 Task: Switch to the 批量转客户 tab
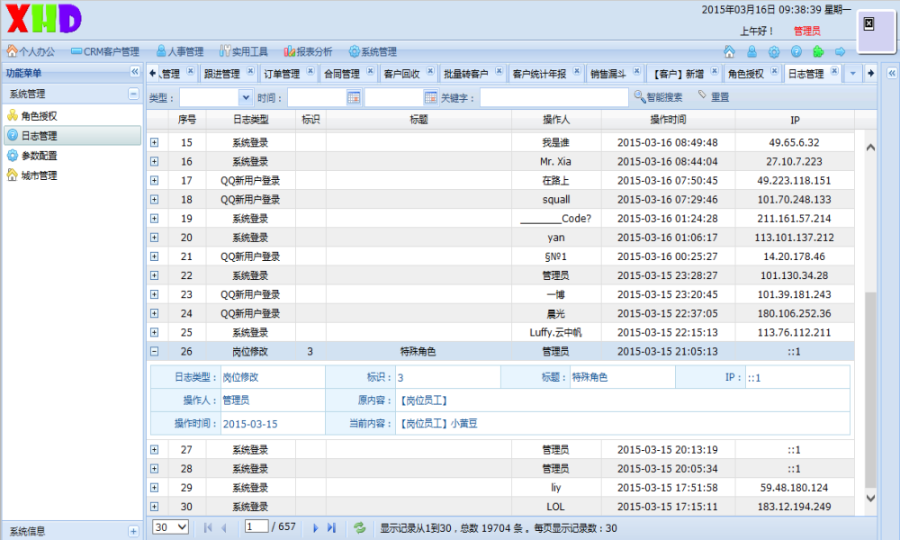pyautogui.click(x=465, y=73)
